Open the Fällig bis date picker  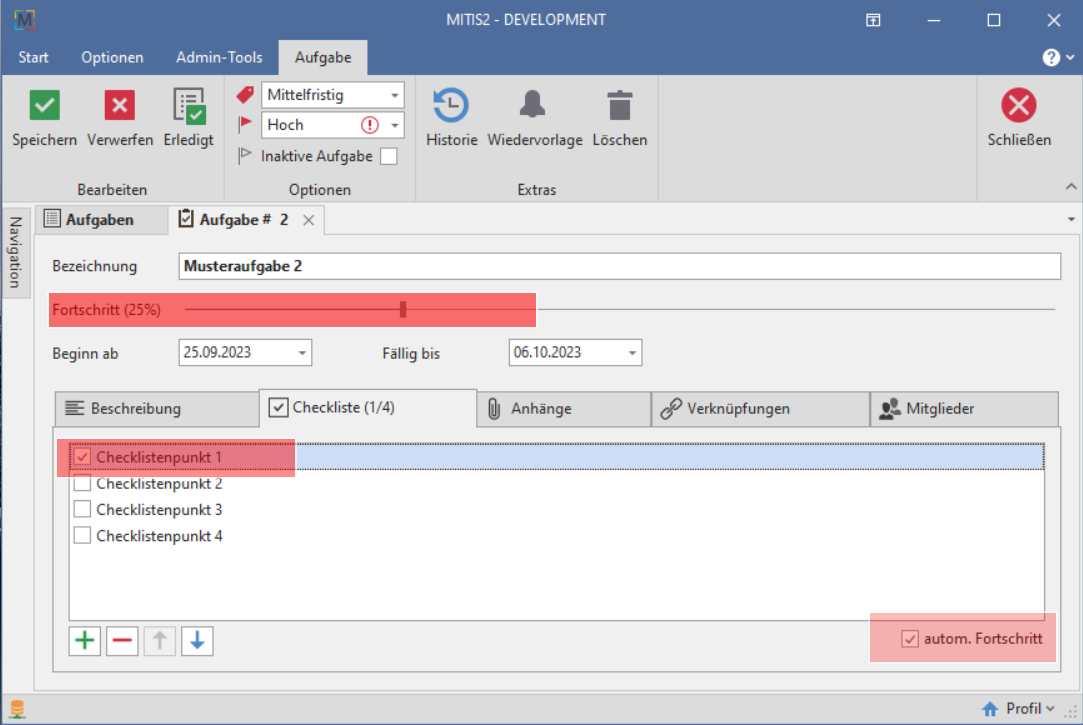click(632, 353)
